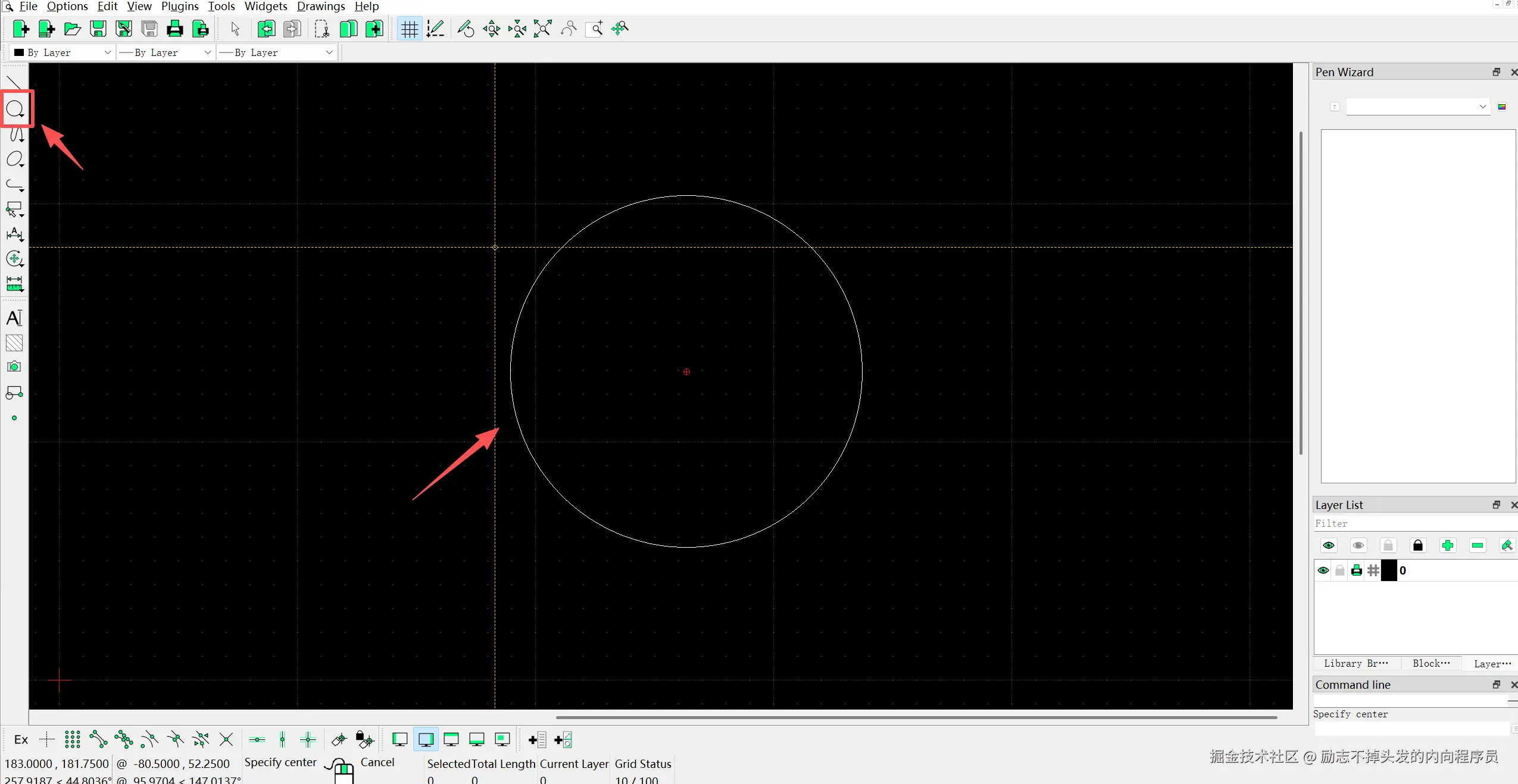The height and width of the screenshot is (784, 1518).
Task: Click layer 0 black color swatch
Action: [1389, 570]
